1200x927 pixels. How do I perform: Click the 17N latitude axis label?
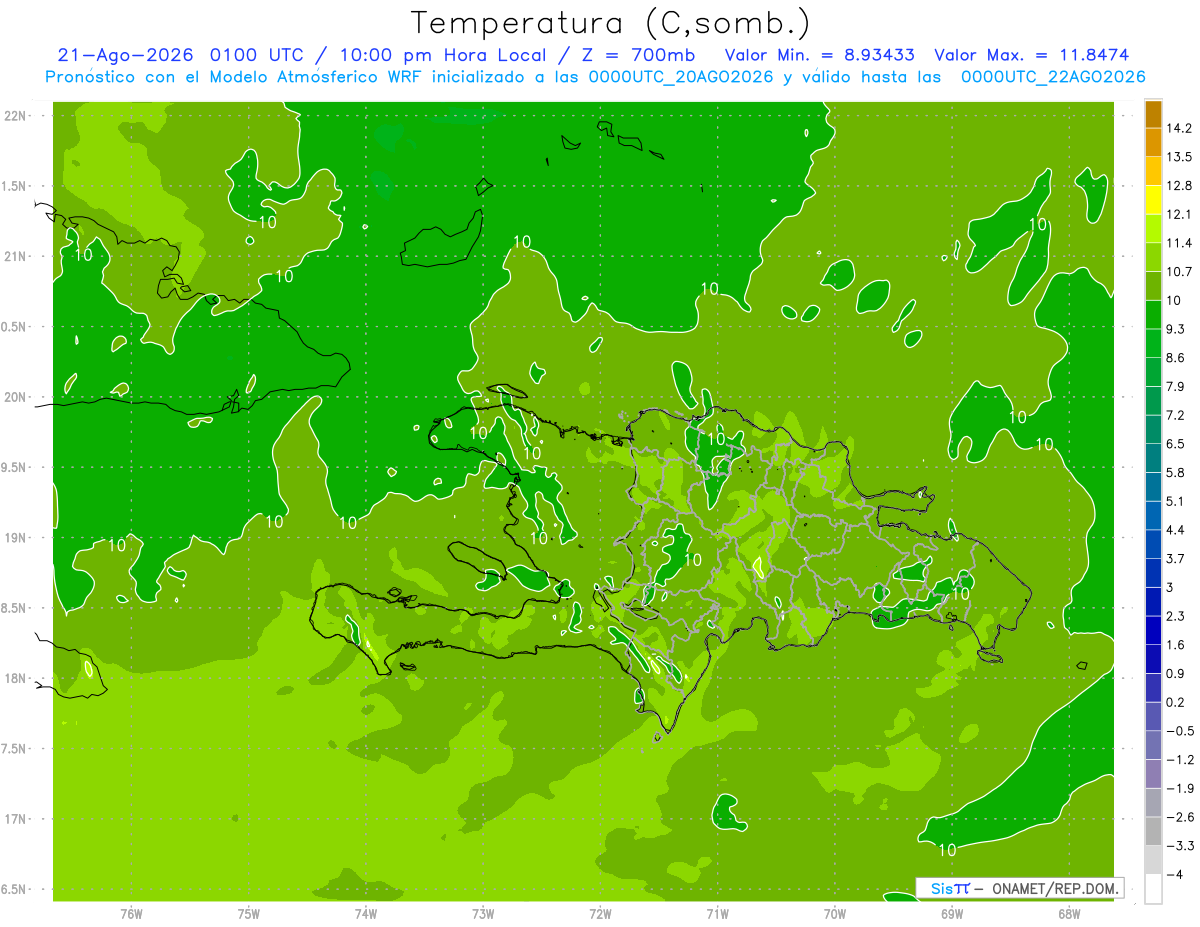pyautogui.click(x=15, y=819)
